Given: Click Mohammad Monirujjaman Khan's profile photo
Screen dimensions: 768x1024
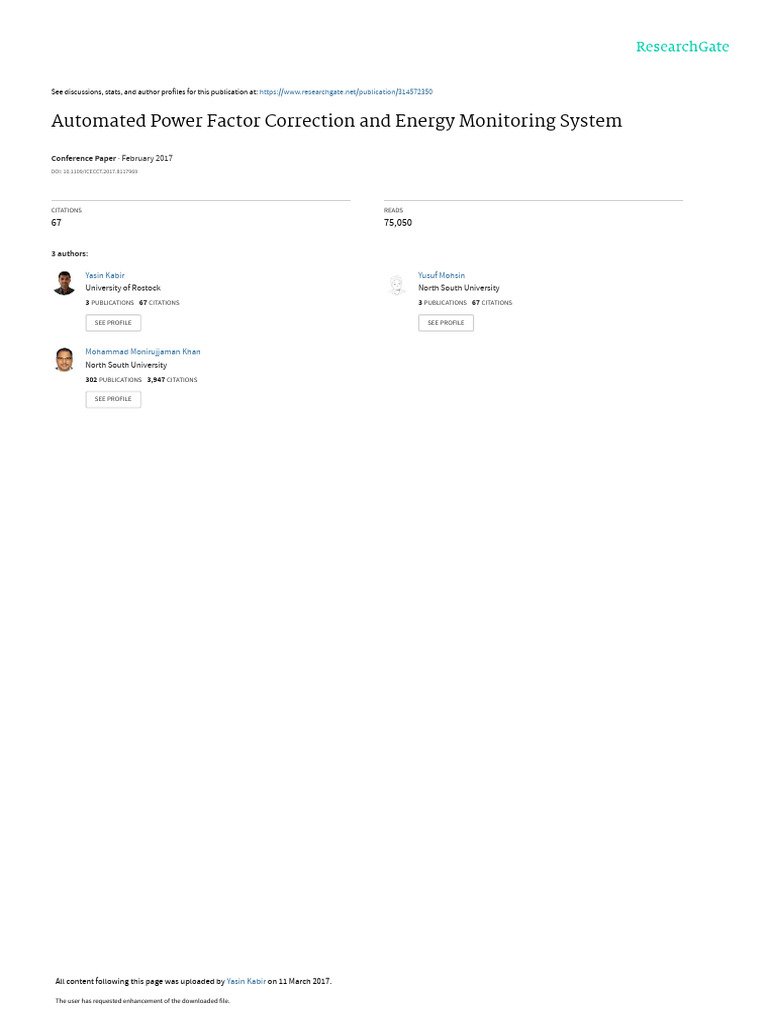Looking at the screenshot, I should tap(64, 359).
